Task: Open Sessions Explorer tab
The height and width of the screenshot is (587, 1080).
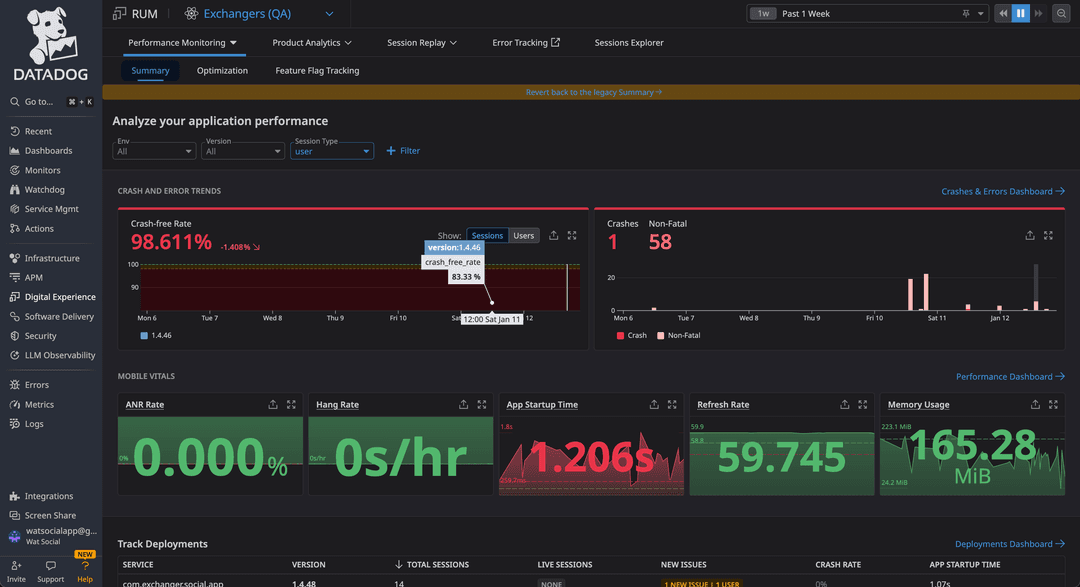Action: click(x=629, y=43)
